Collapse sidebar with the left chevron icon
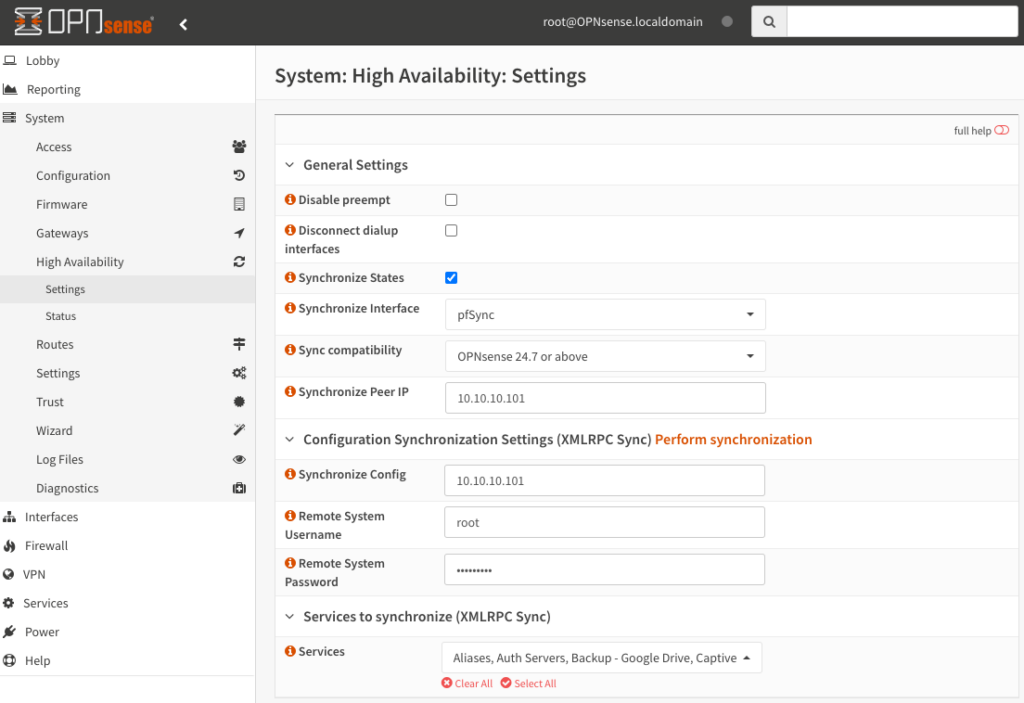This screenshot has height=703, width=1024. click(184, 24)
